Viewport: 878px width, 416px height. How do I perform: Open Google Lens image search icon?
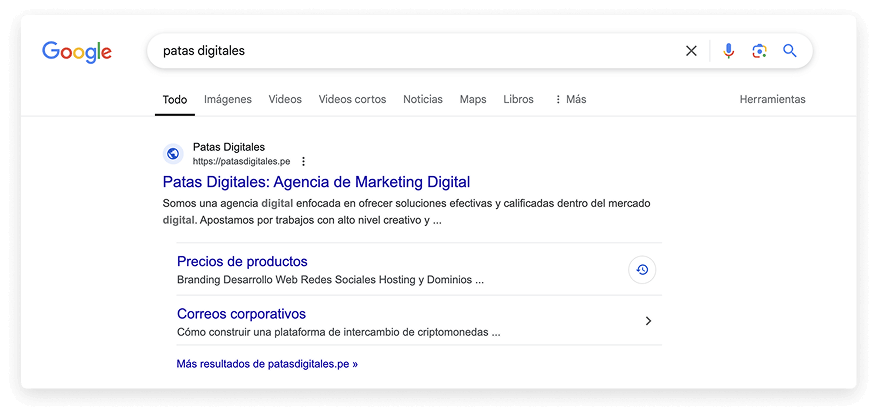tap(759, 51)
